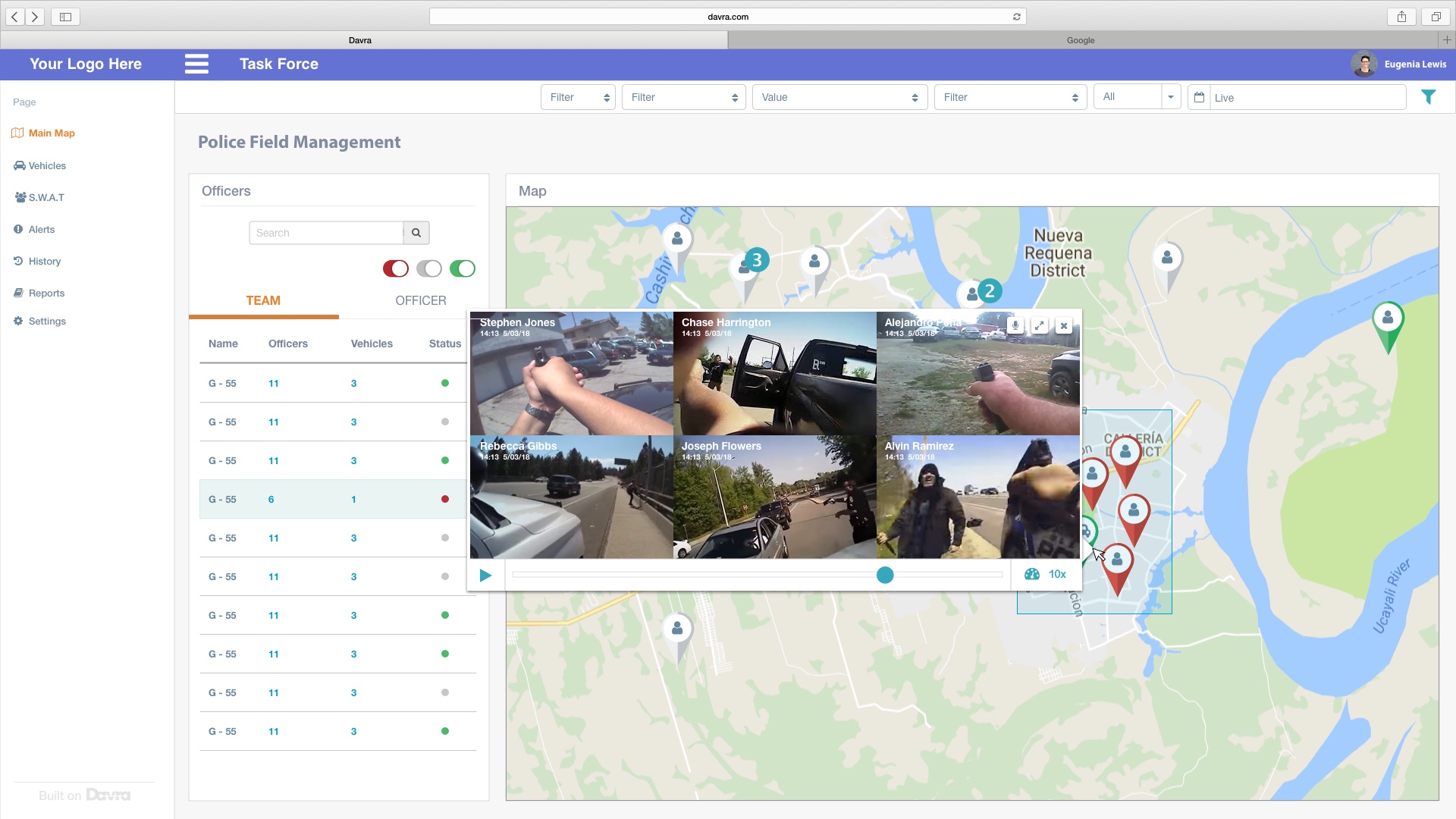The image size is (1456, 819).
Task: Open the hamburger menu icon
Action: click(x=196, y=64)
